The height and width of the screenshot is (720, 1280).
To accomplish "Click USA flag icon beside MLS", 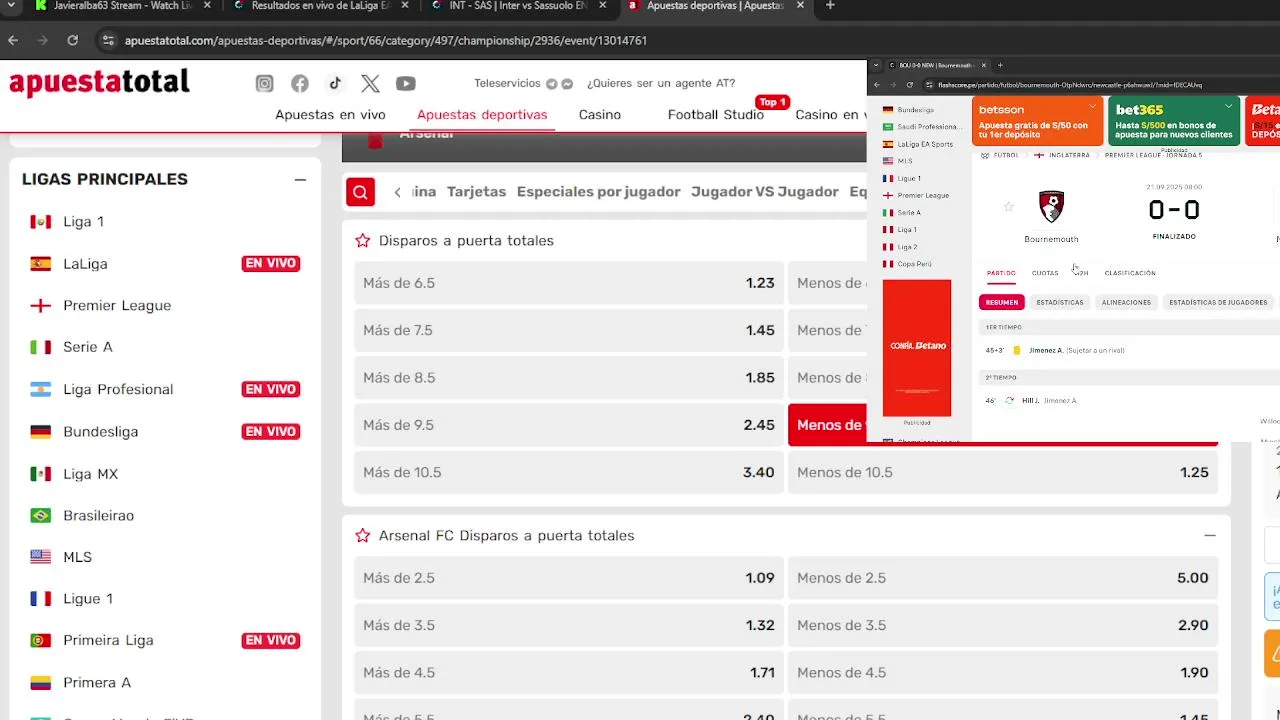I will [40, 557].
